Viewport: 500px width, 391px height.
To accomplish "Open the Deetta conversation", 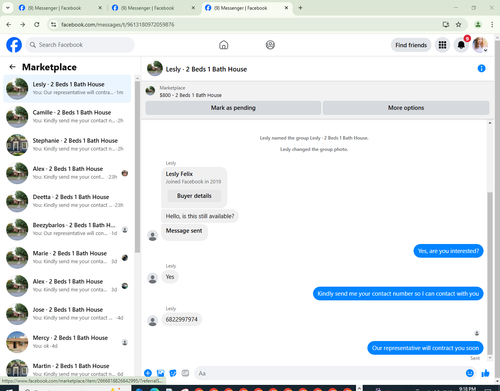I will point(67,201).
